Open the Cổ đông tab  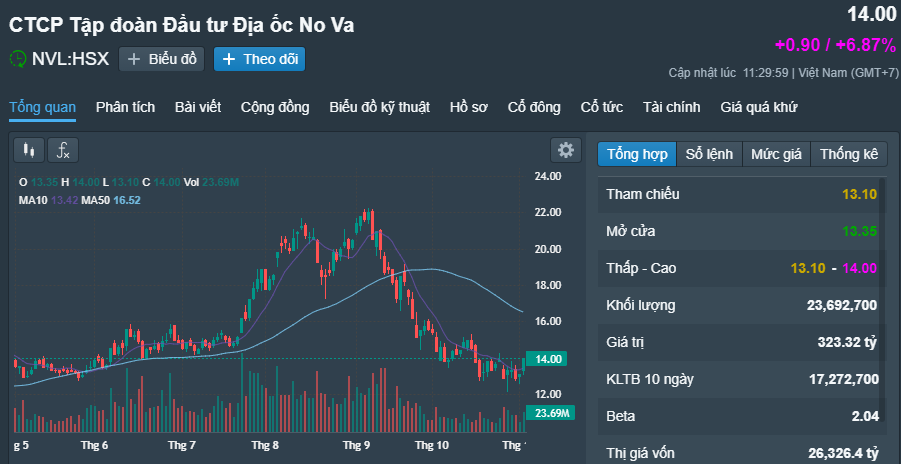(534, 107)
